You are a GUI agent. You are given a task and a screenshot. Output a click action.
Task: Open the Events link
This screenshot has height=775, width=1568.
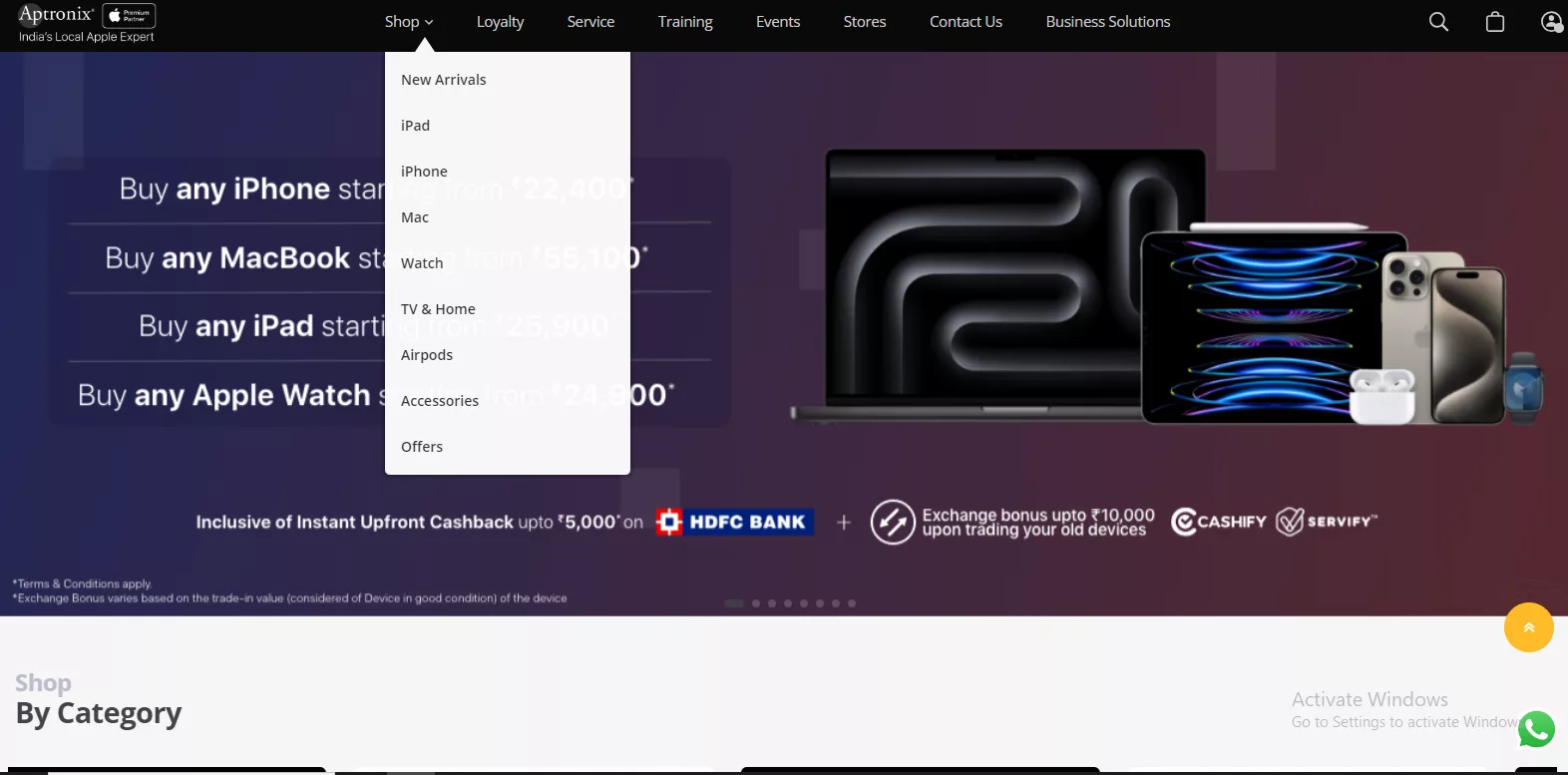click(778, 22)
